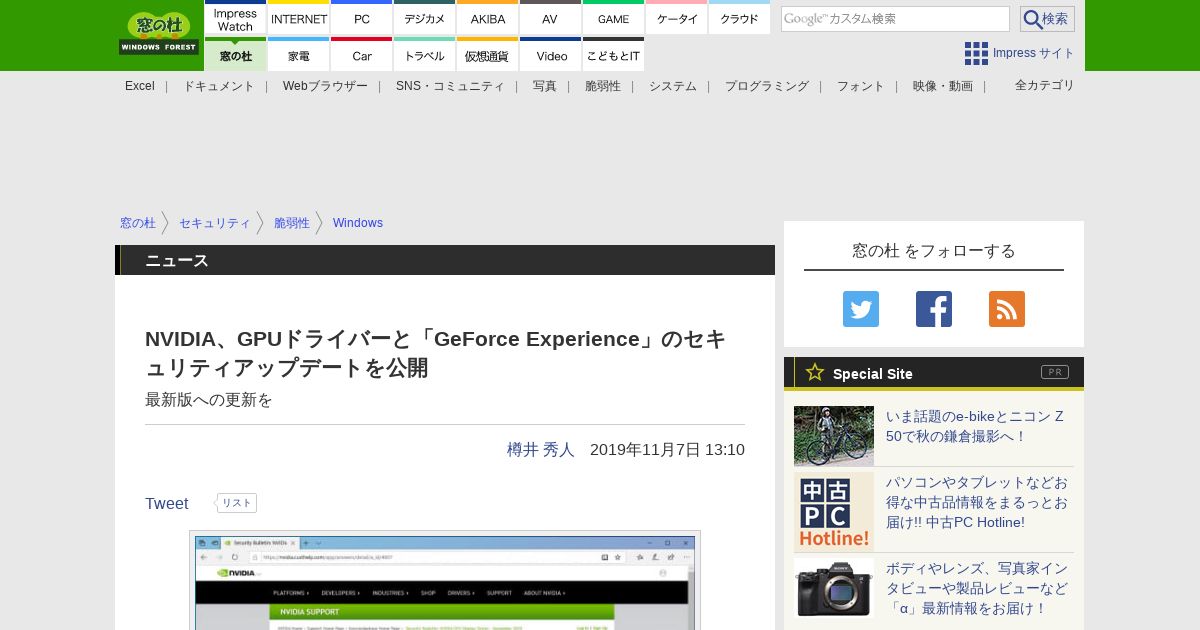The width and height of the screenshot is (1200, 630).
Task: Open the Impress site grid icon
Action: pyautogui.click(x=976, y=53)
